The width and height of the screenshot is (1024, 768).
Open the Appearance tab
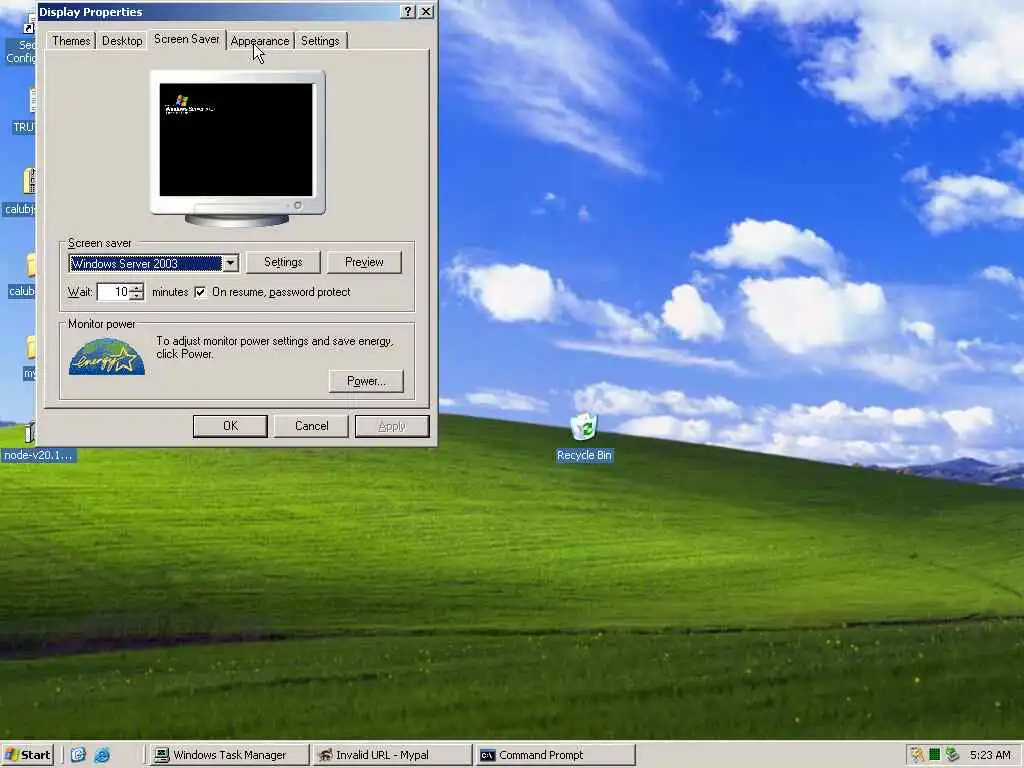click(260, 40)
